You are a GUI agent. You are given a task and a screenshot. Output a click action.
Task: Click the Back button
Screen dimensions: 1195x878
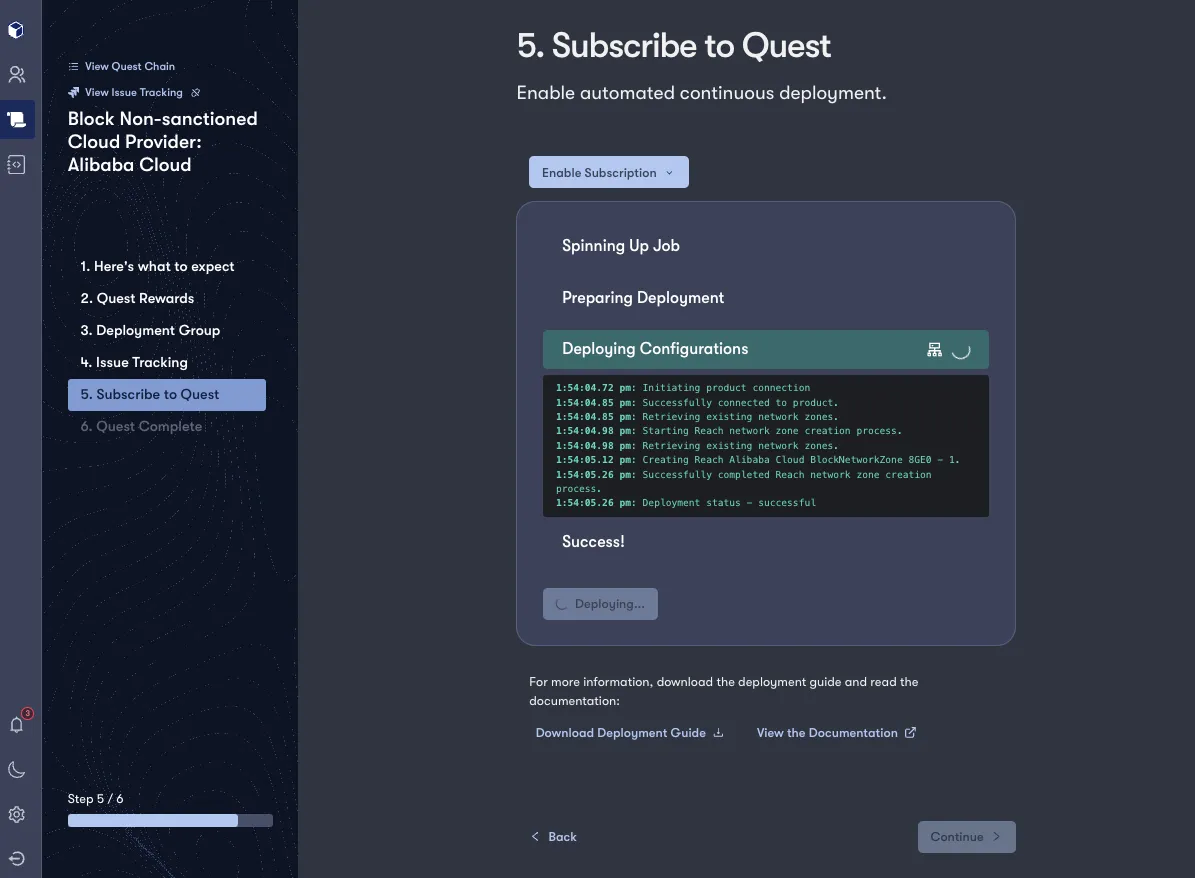pyautogui.click(x=554, y=836)
